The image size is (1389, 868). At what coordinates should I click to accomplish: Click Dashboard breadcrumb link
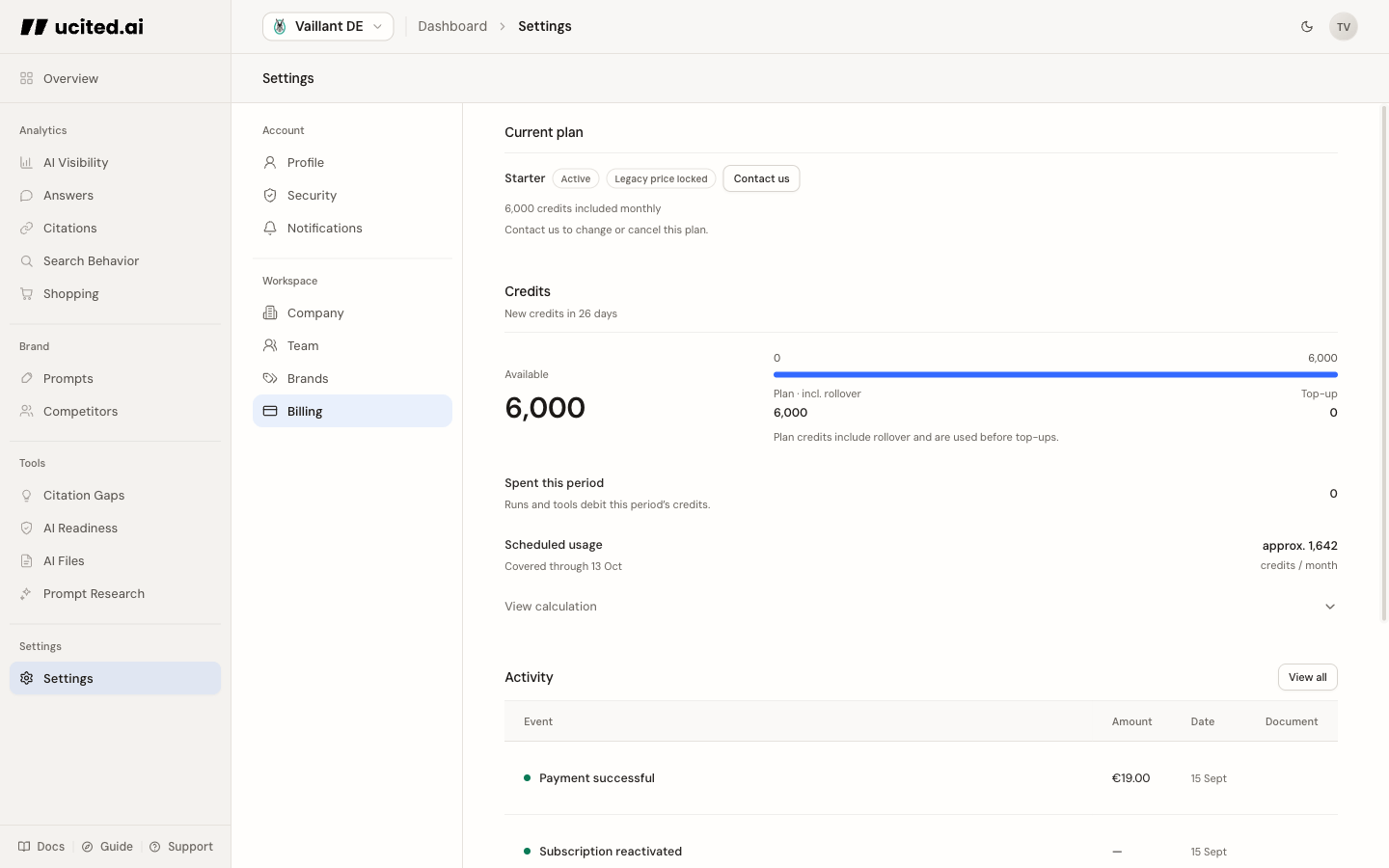point(452,26)
